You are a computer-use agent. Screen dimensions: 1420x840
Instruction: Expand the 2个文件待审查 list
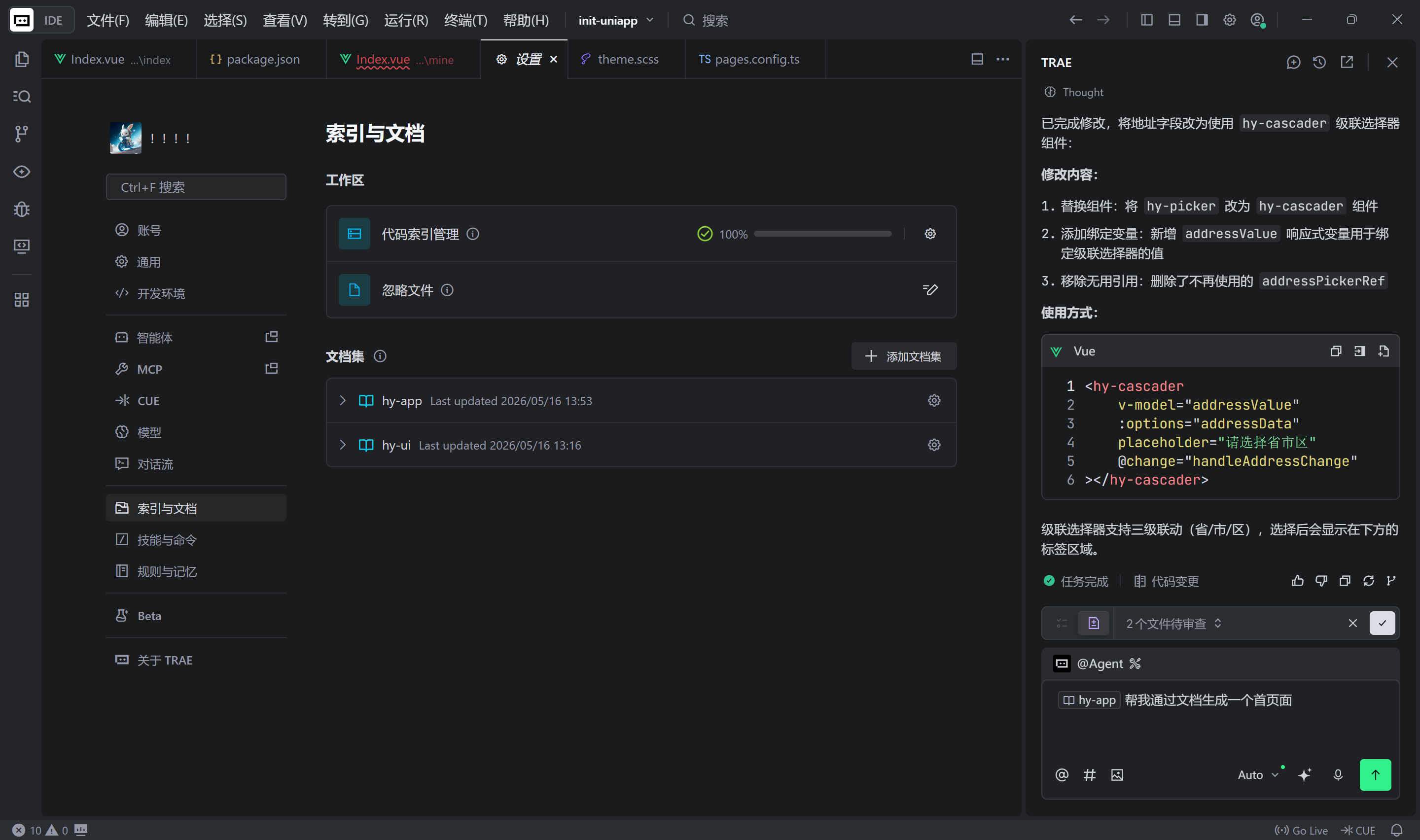click(x=1173, y=623)
